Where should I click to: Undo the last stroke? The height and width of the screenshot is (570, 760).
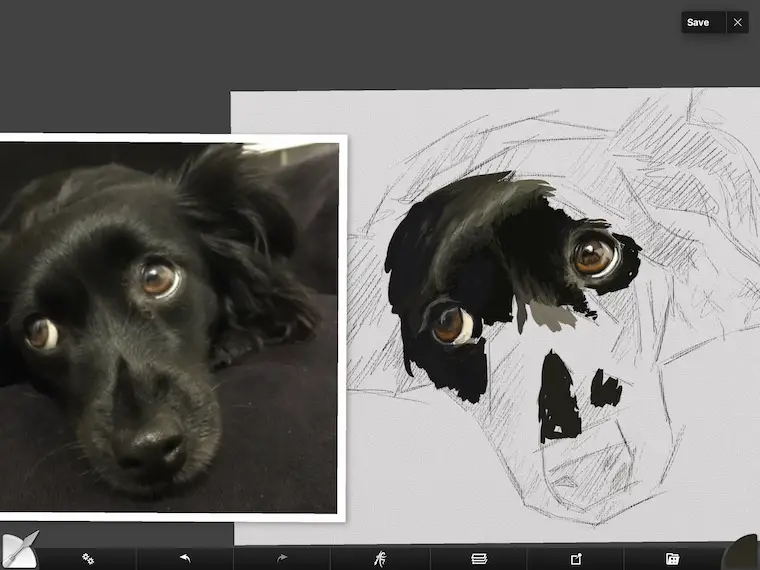click(185, 558)
